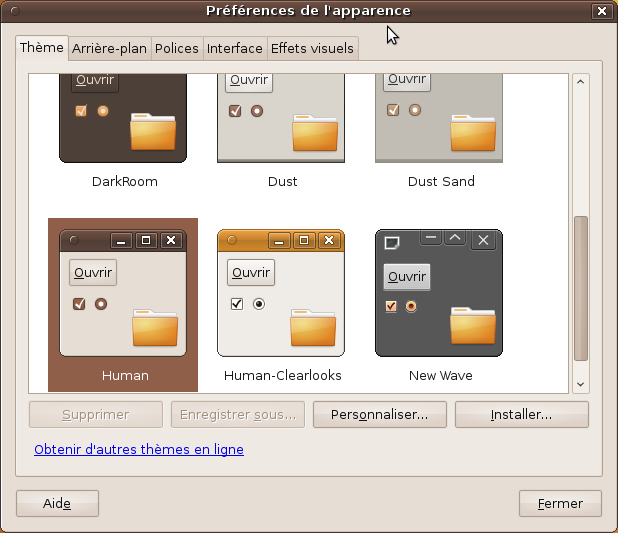The image size is (618, 533).
Task: Click the folder icon in New Wave preview
Action: click(x=472, y=326)
